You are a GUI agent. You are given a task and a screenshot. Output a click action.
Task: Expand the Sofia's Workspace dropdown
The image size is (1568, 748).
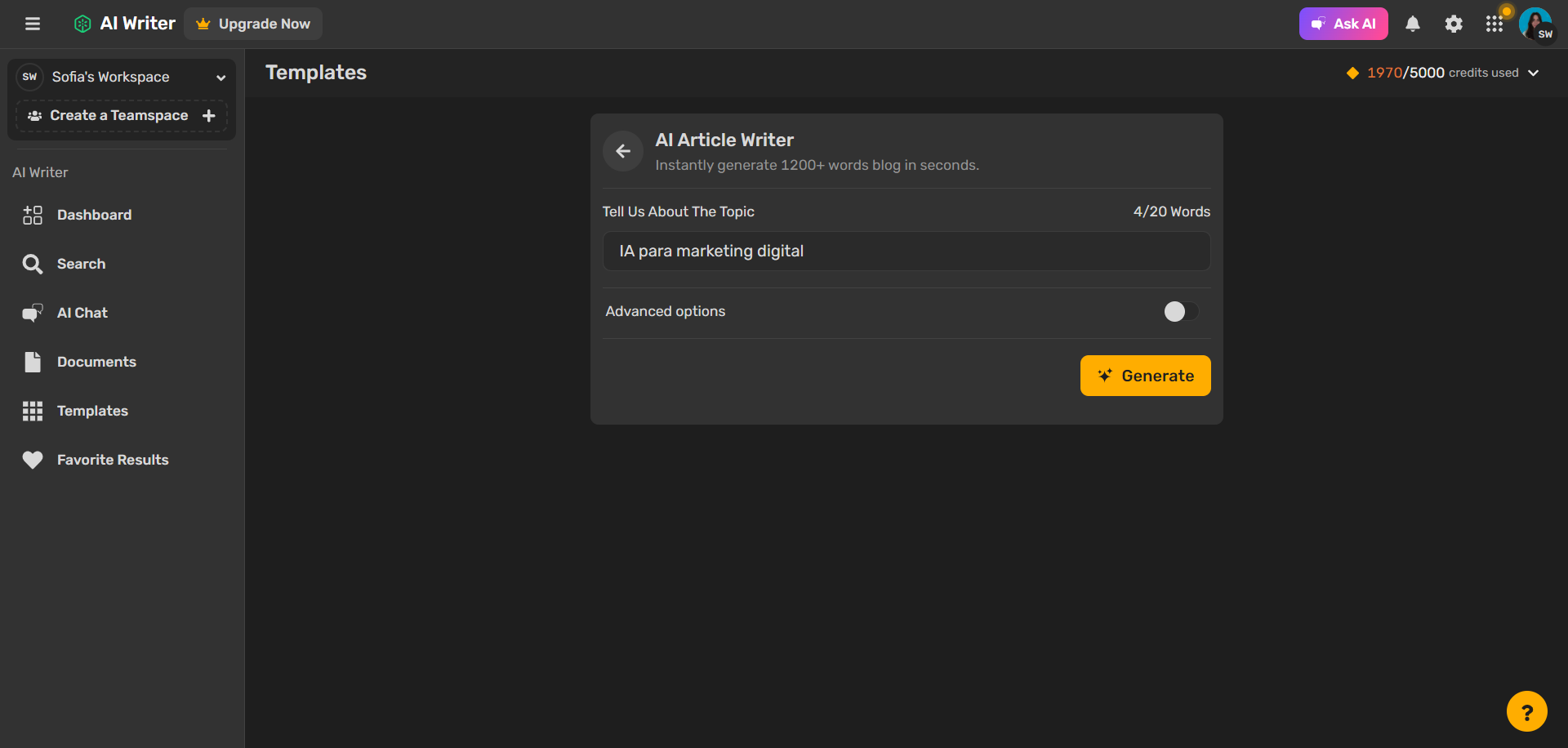click(x=221, y=78)
